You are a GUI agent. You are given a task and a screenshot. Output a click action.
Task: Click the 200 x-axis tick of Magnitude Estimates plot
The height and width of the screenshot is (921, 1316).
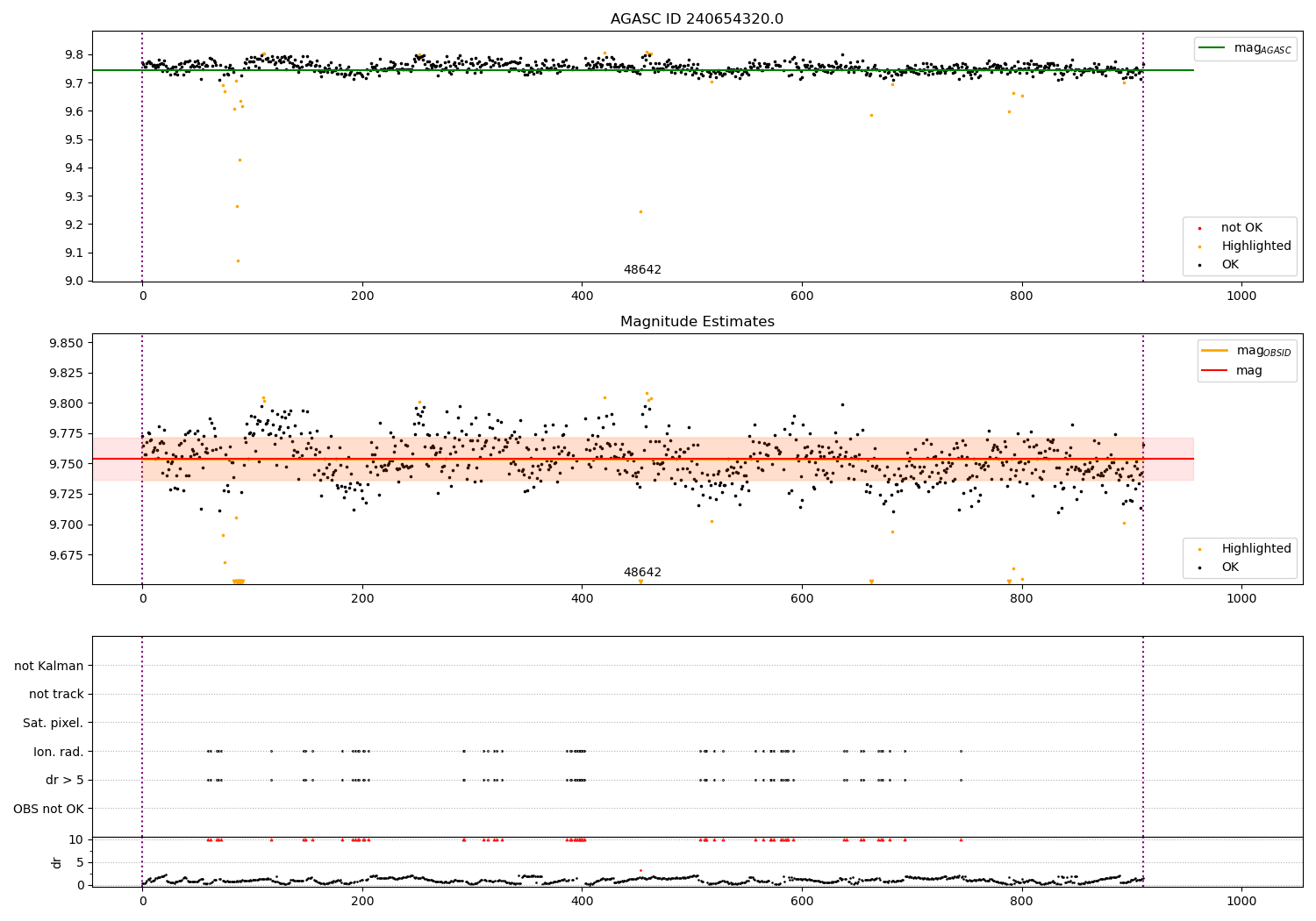(362, 599)
